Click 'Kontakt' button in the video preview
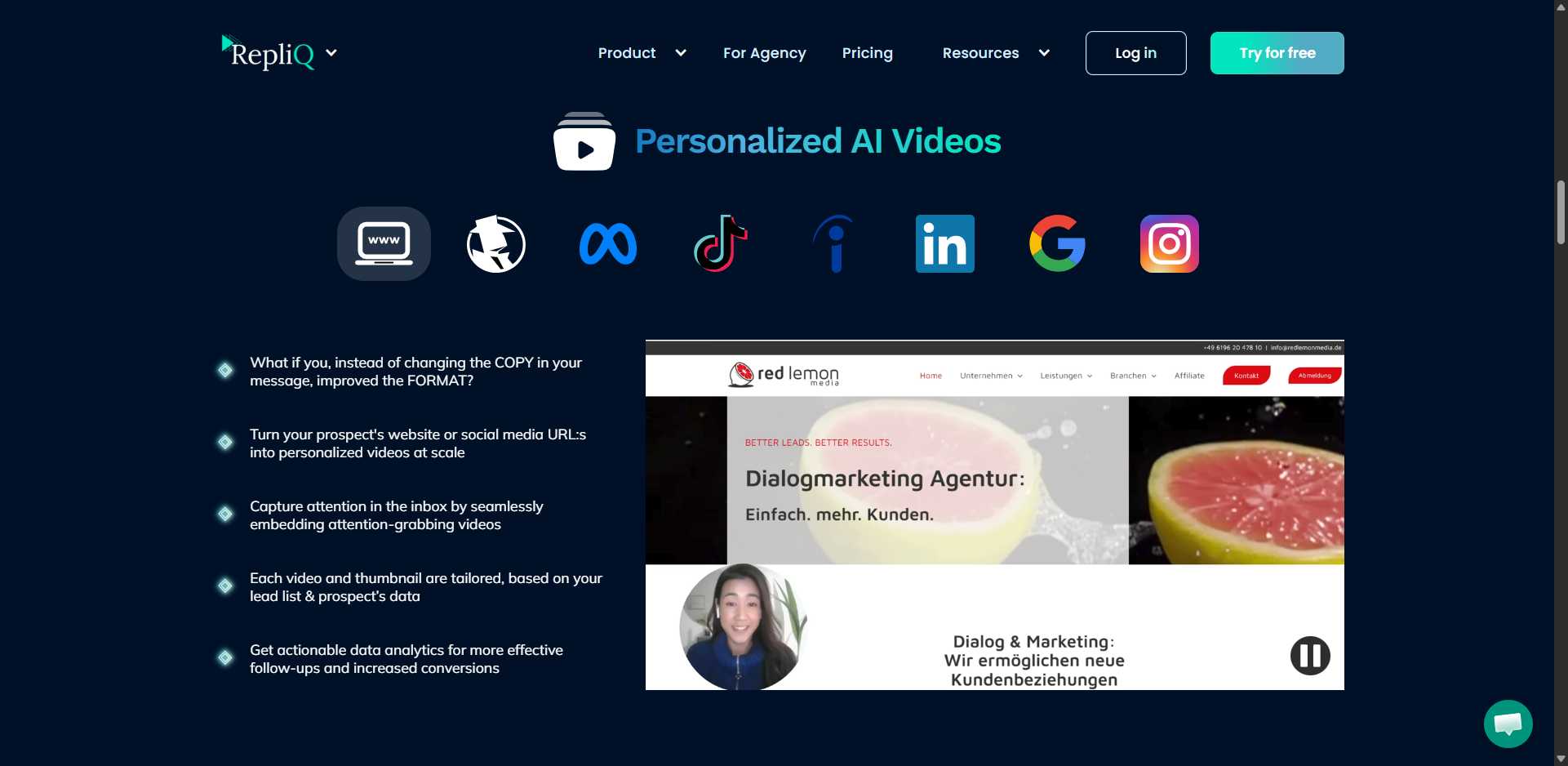 [x=1246, y=376]
